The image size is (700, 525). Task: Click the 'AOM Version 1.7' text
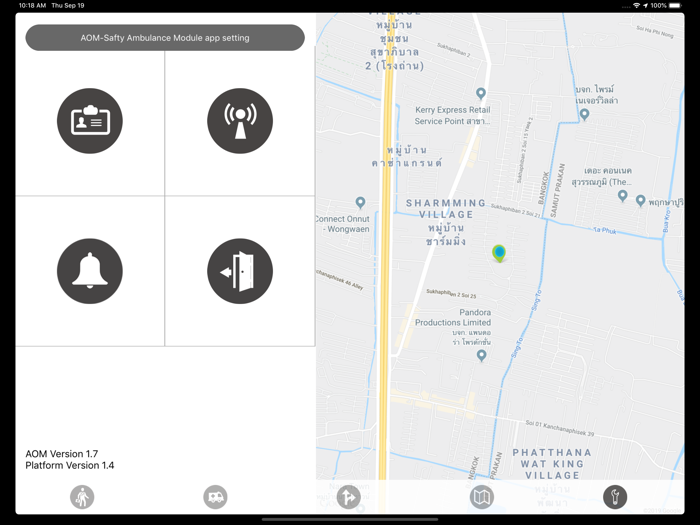coord(62,454)
